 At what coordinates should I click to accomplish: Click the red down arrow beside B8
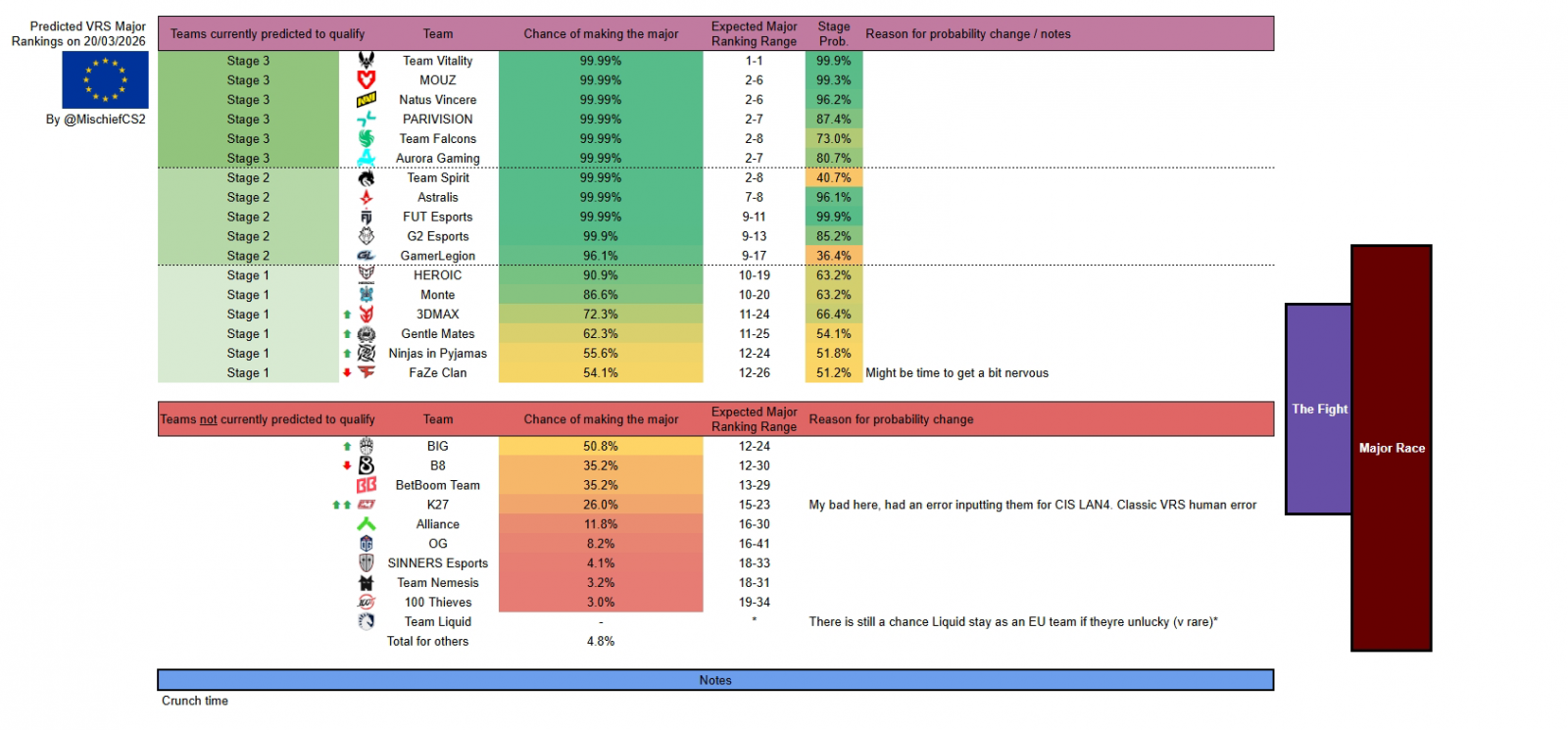(347, 465)
